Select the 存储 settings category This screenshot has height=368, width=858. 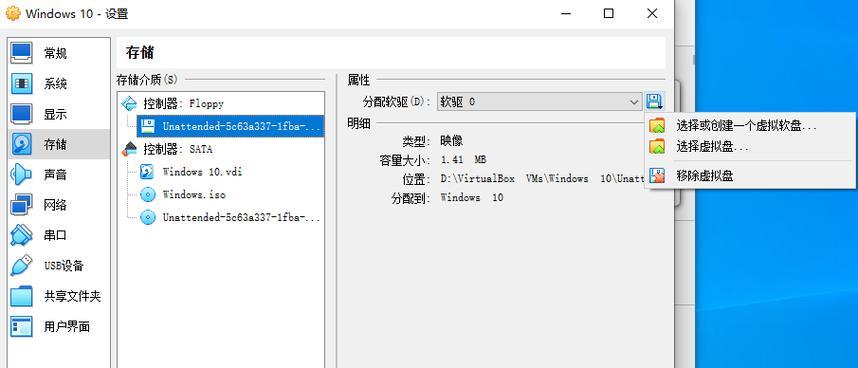(59, 144)
